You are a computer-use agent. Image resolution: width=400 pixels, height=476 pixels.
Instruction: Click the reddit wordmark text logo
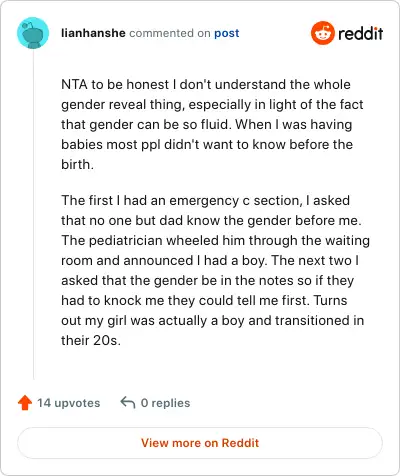pyautogui.click(x=360, y=33)
